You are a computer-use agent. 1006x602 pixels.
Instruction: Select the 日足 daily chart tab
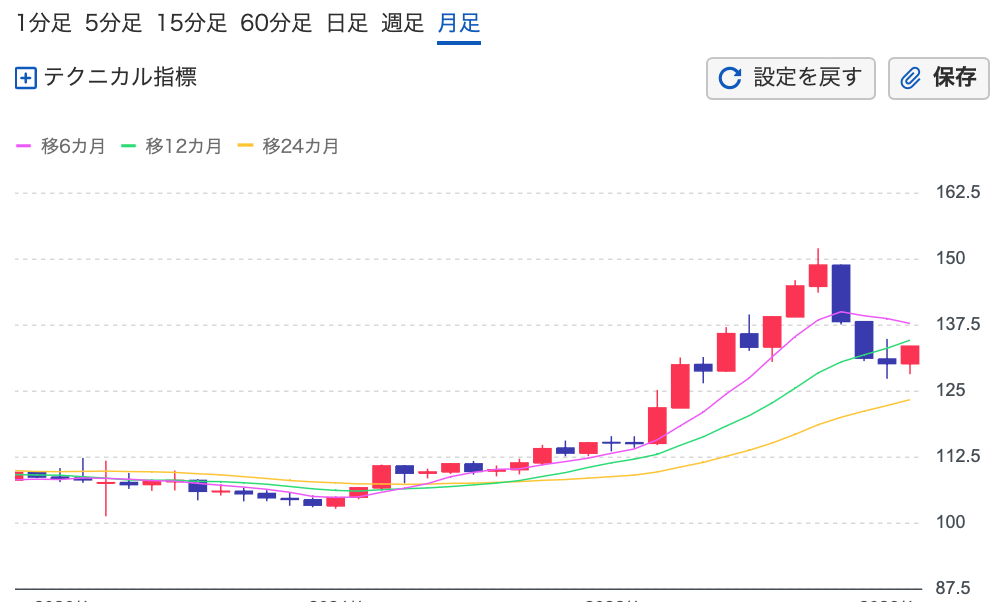tap(348, 23)
